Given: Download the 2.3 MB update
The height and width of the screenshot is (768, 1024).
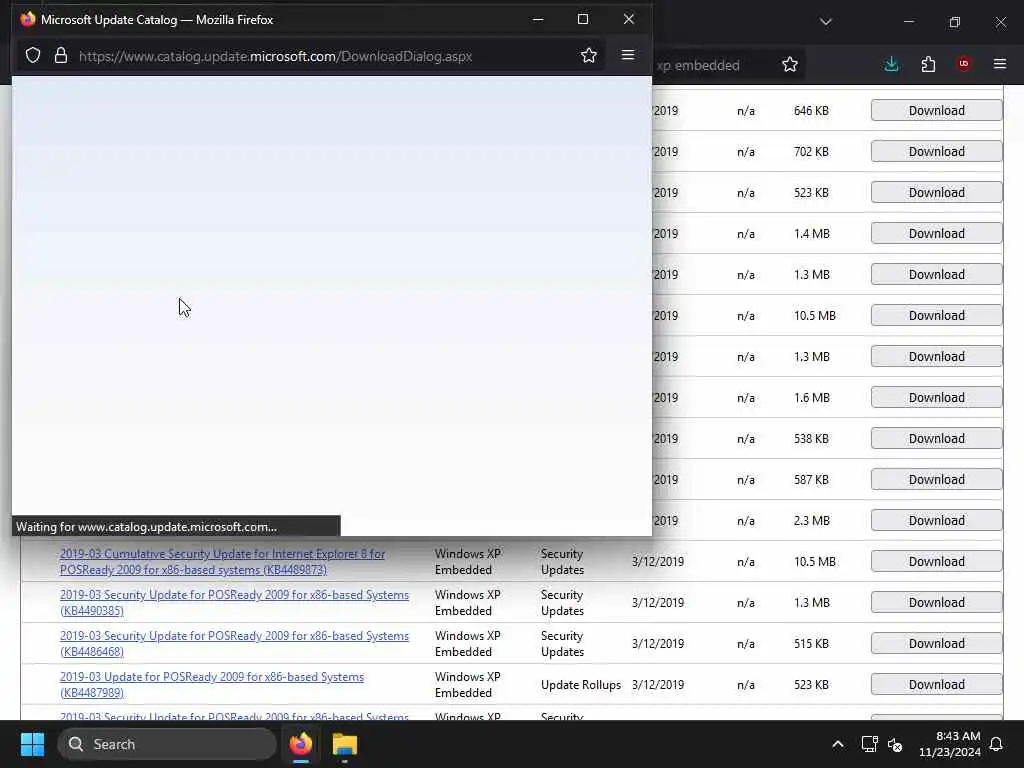Looking at the screenshot, I should point(936,520).
